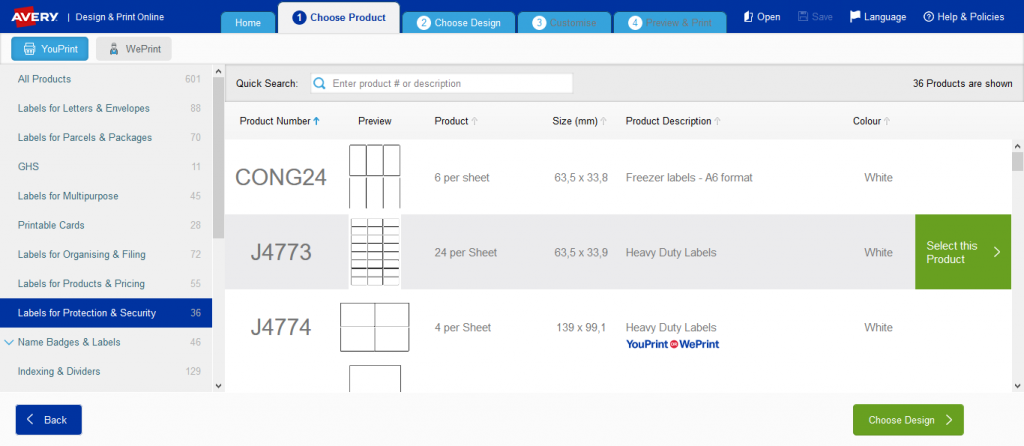This screenshot has height=446, width=1024.
Task: Click the '24 per Sheet' cell
Action: (x=466, y=252)
